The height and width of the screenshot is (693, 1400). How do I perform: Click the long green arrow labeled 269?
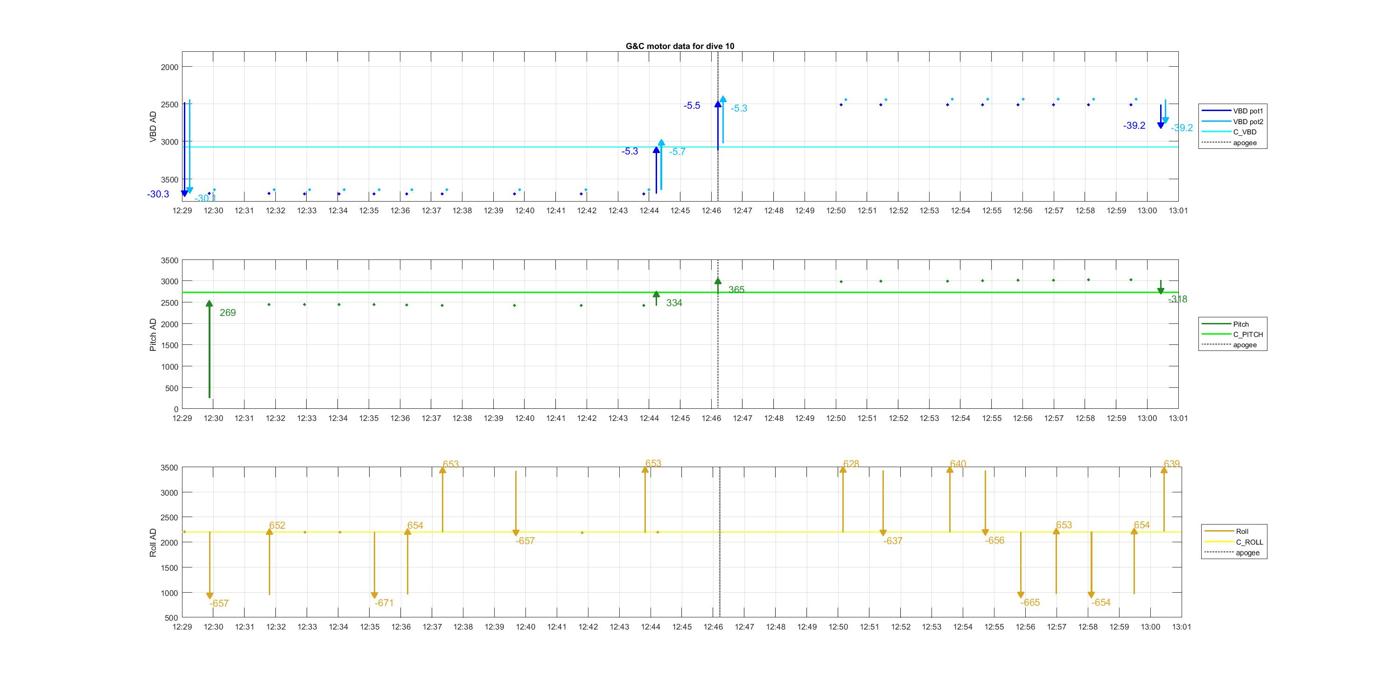209,350
